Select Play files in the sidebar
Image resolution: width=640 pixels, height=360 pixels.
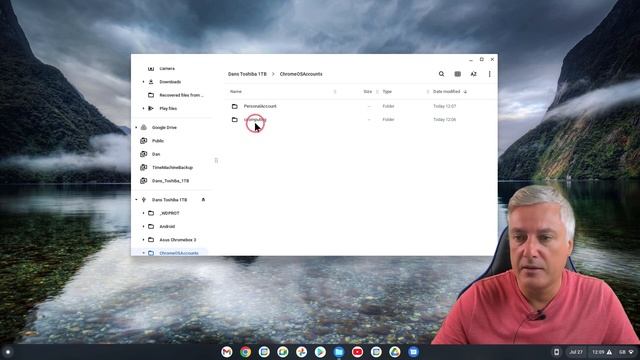168,109
